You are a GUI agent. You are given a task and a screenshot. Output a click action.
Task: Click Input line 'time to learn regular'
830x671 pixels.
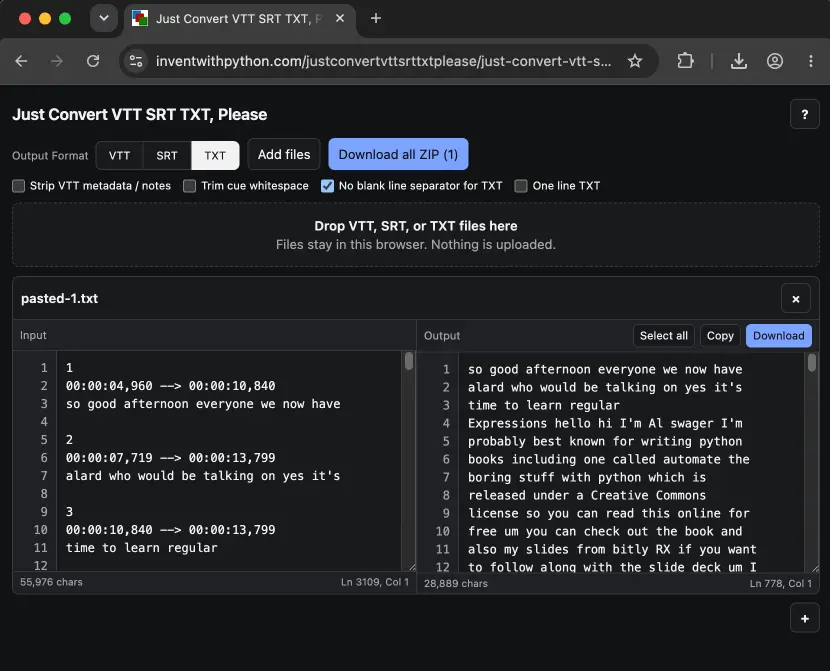click(x=141, y=548)
